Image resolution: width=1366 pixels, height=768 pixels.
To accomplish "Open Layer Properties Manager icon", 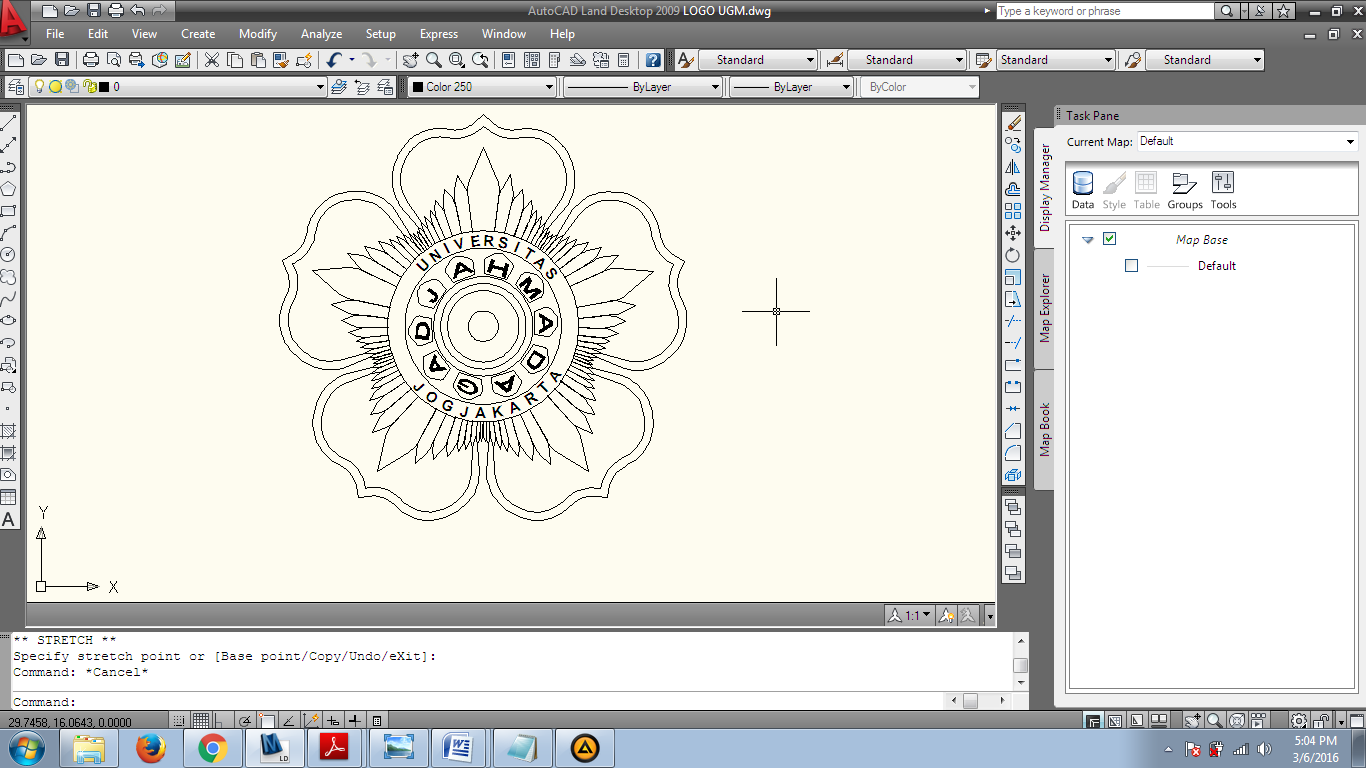I will (x=16, y=87).
